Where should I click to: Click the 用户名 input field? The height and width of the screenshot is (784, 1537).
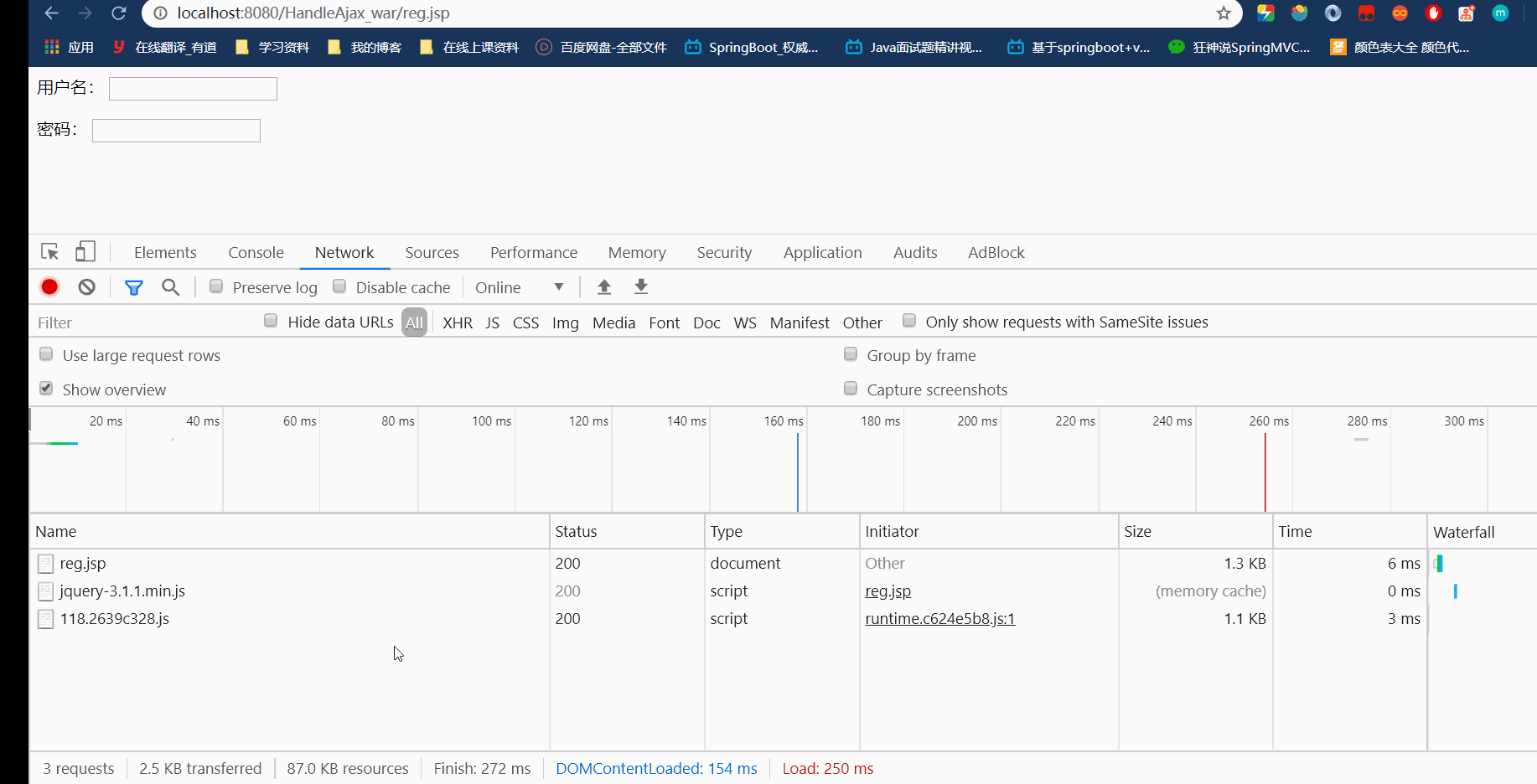(x=193, y=89)
